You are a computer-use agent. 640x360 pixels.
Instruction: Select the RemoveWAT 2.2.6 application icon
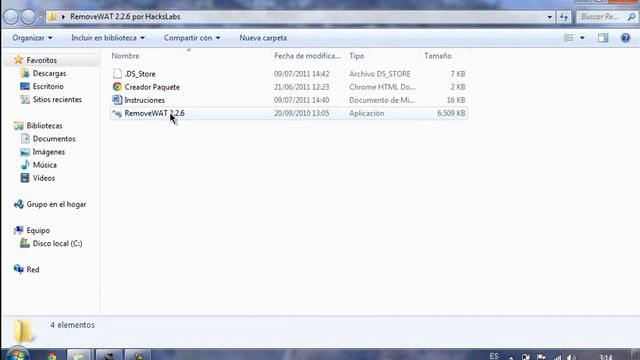coord(117,113)
